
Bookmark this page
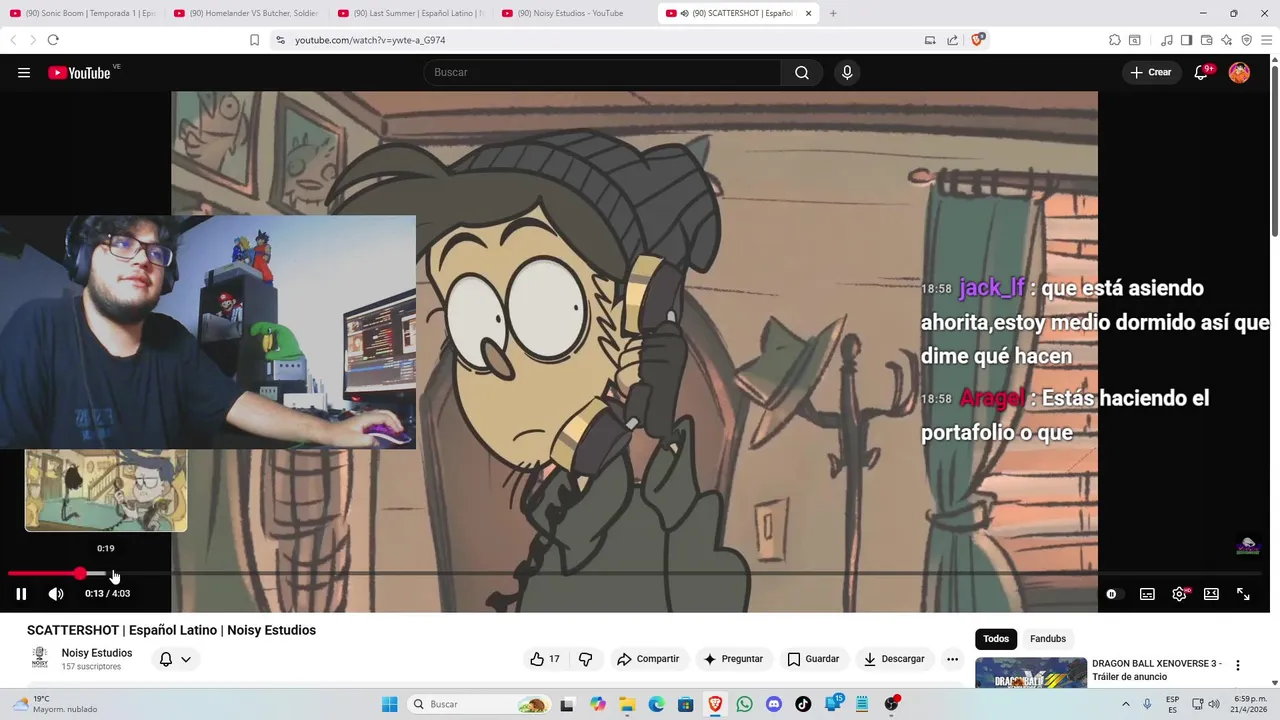coord(254,40)
